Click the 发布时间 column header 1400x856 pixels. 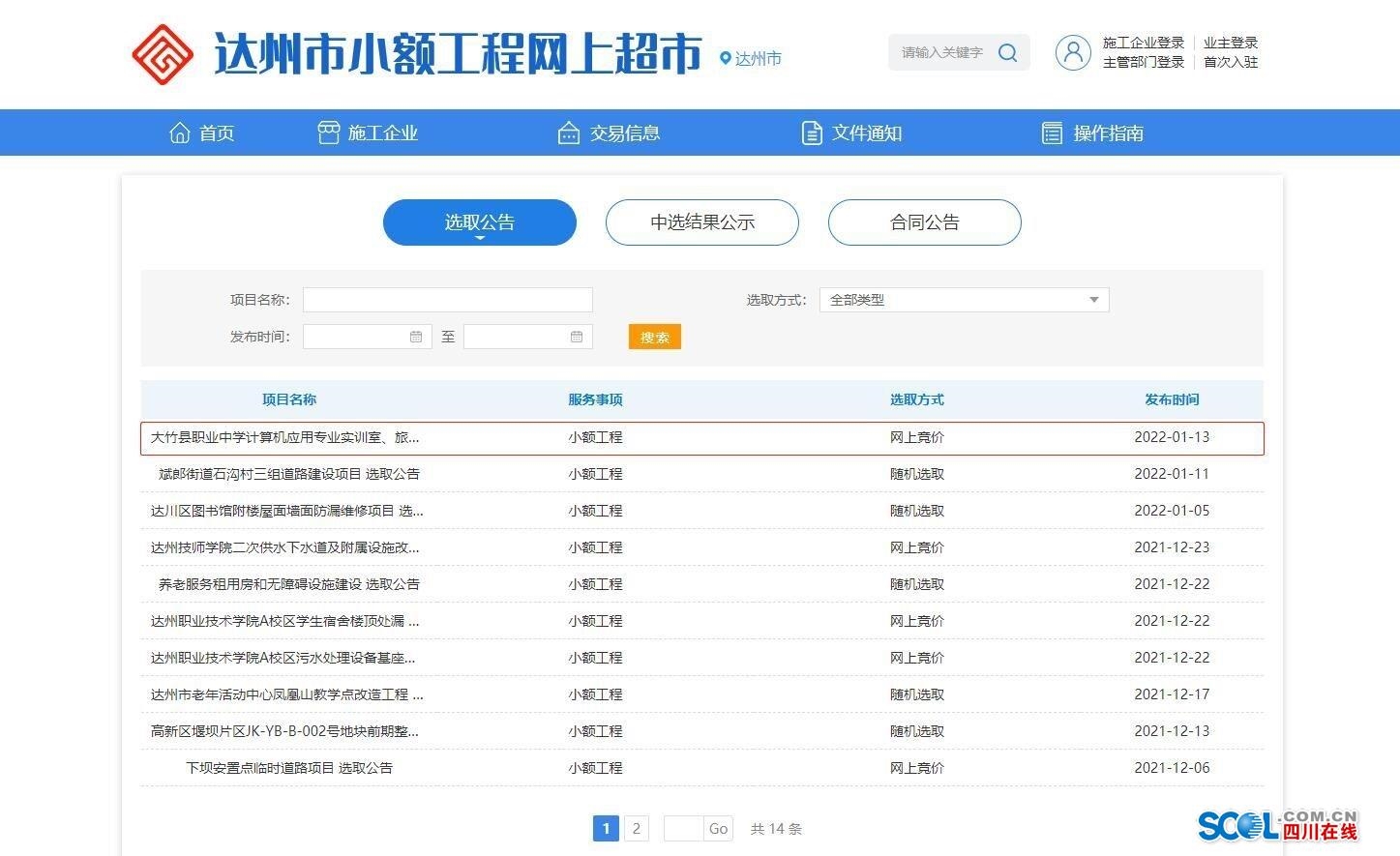point(1172,399)
